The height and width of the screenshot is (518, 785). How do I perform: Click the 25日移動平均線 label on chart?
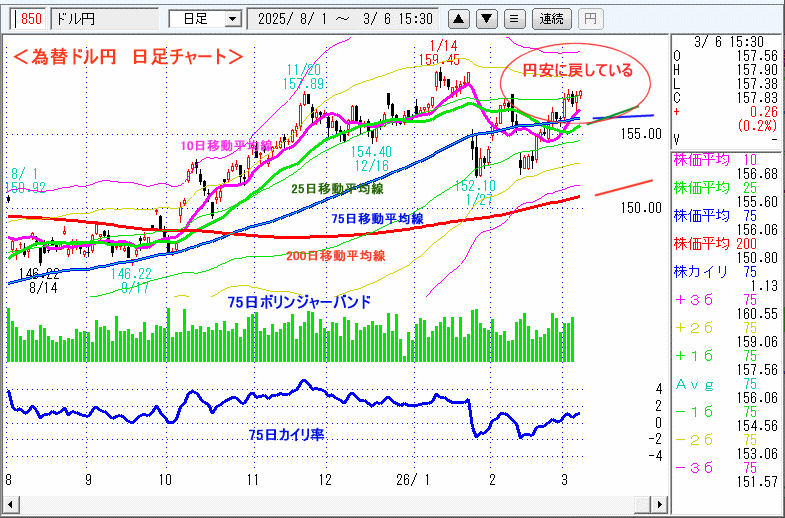(x=337, y=189)
